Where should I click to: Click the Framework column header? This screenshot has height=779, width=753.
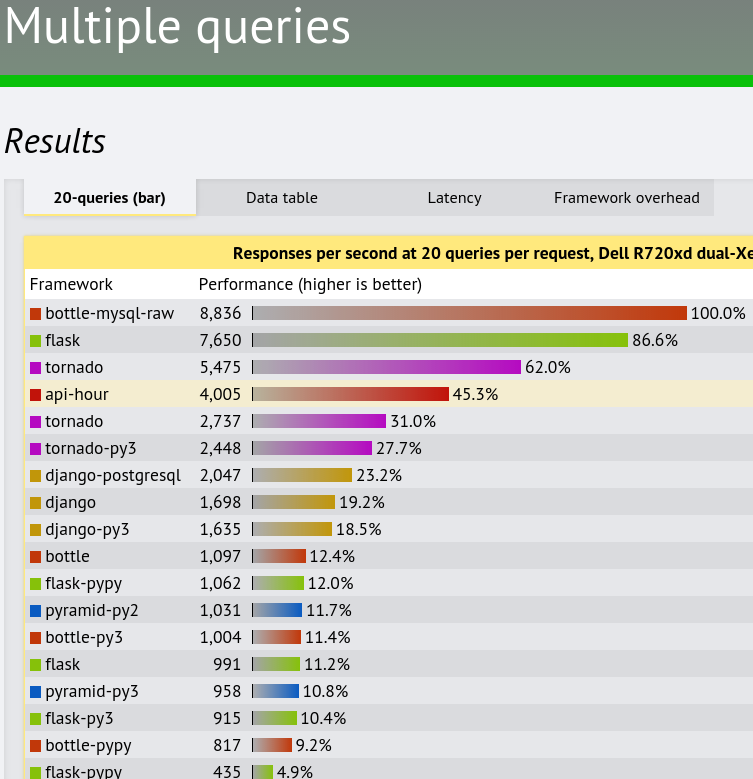(x=71, y=284)
